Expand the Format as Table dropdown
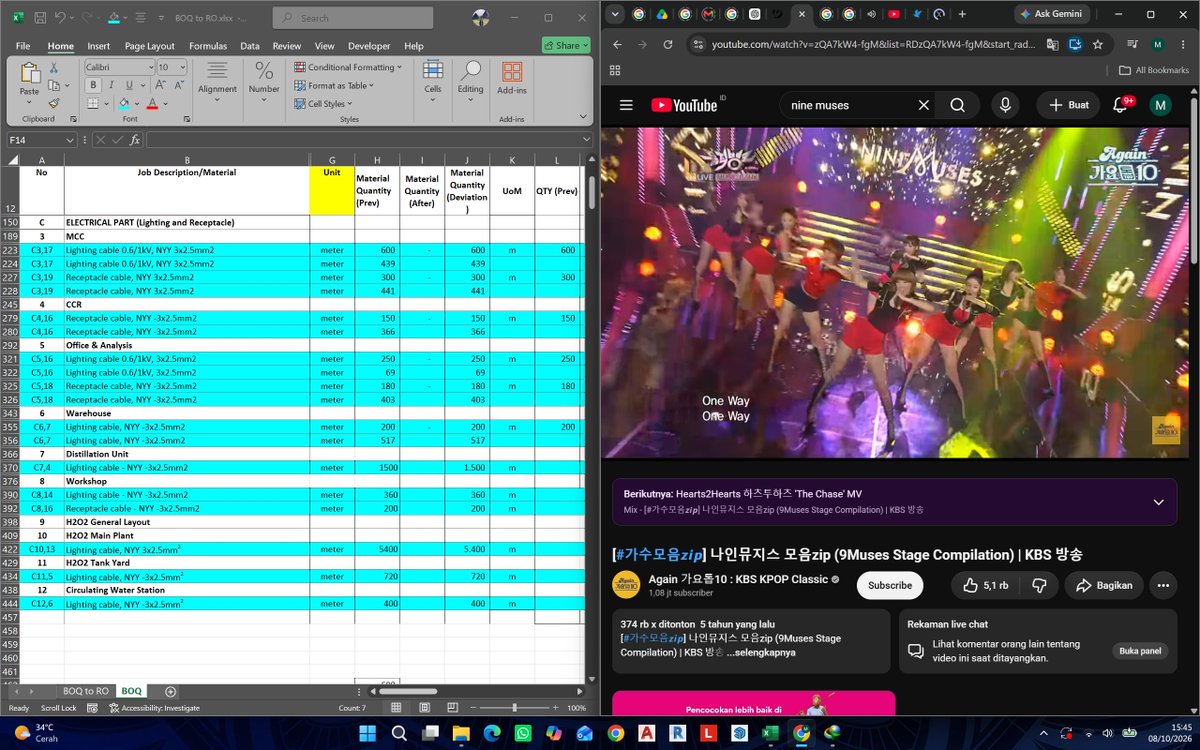 tap(334, 85)
